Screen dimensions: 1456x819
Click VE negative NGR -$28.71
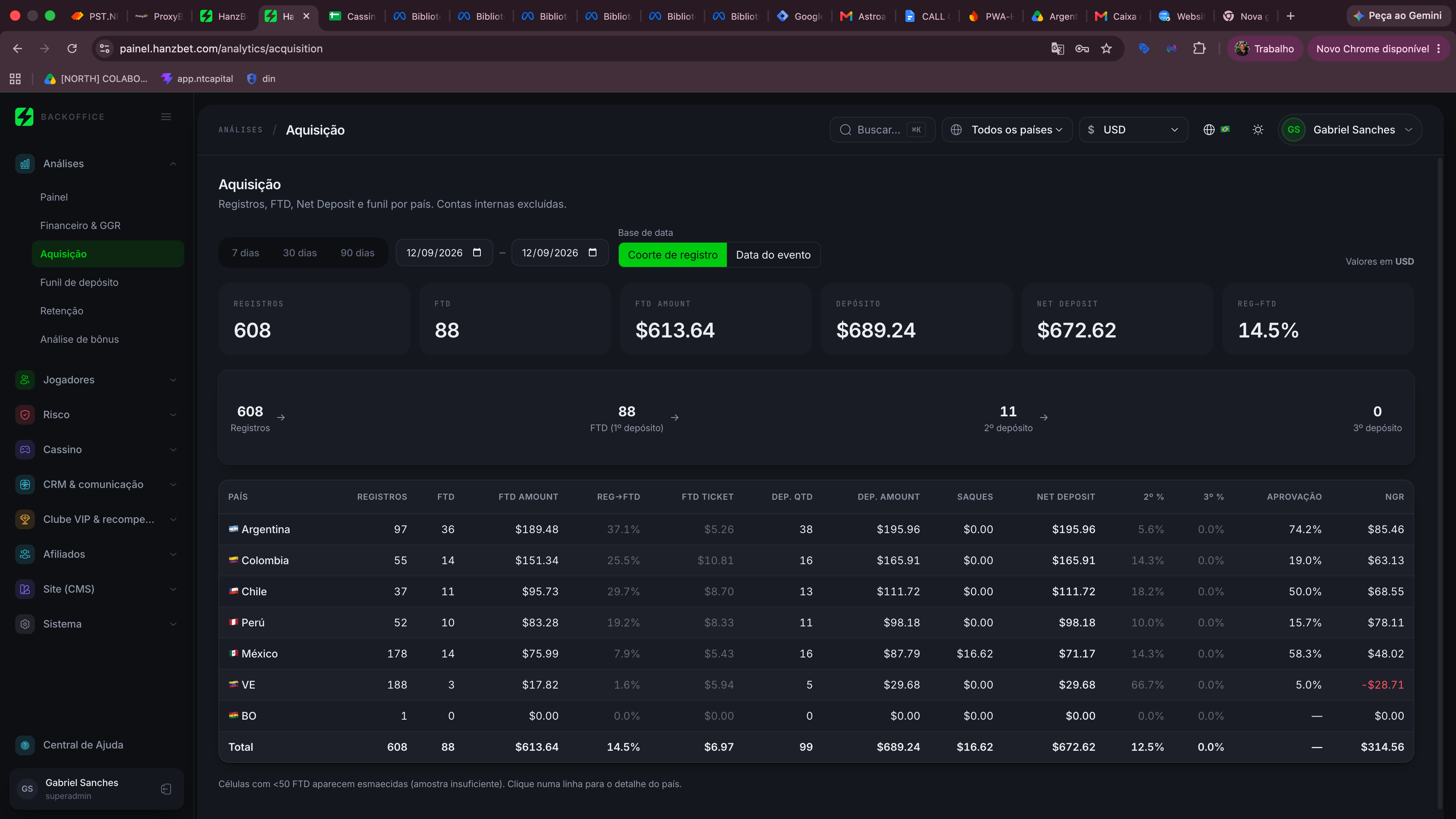pos(1382,685)
